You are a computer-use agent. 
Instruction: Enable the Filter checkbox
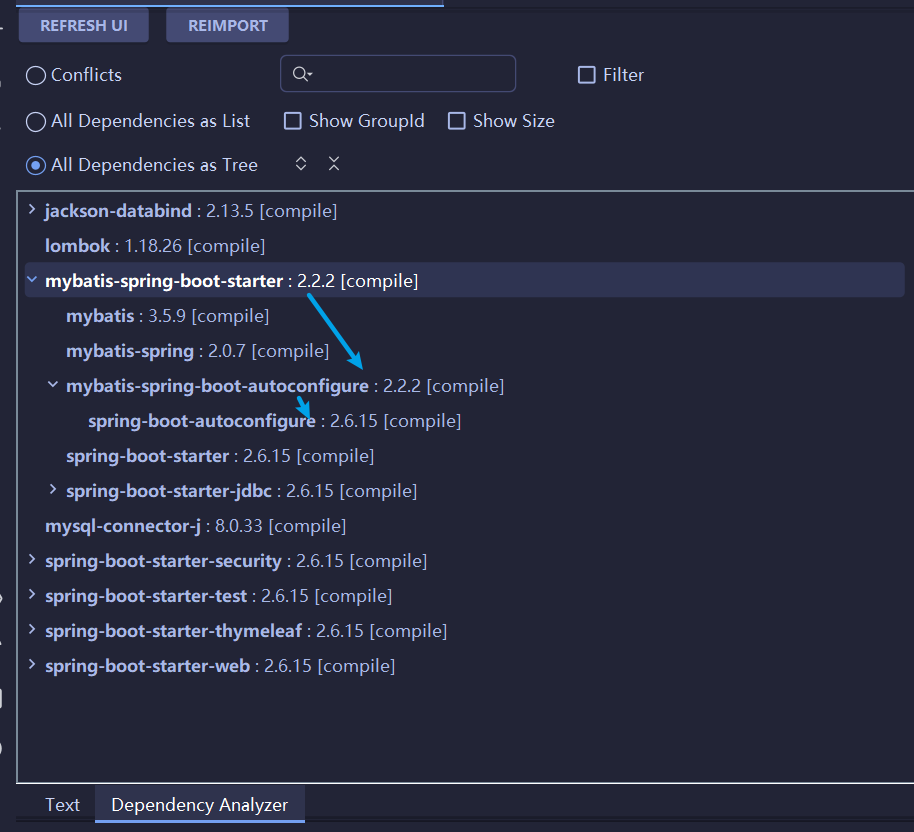coord(587,75)
